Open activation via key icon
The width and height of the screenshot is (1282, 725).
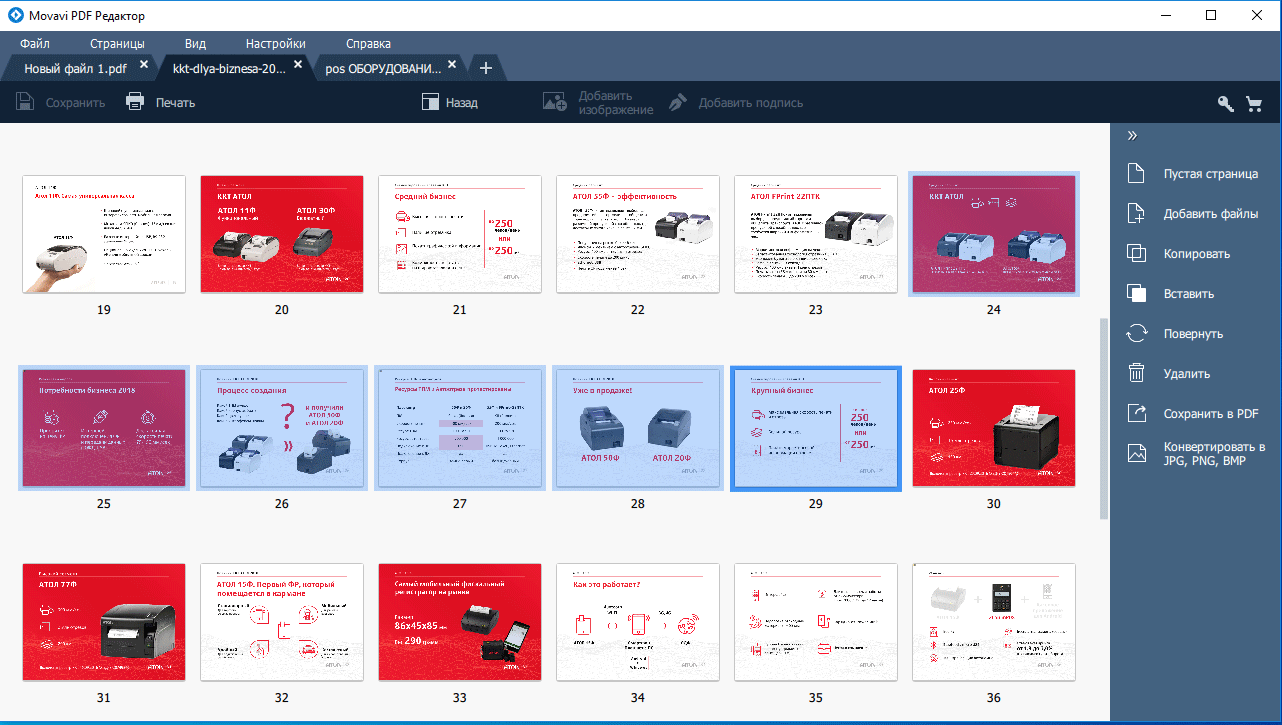pyautogui.click(x=1224, y=103)
